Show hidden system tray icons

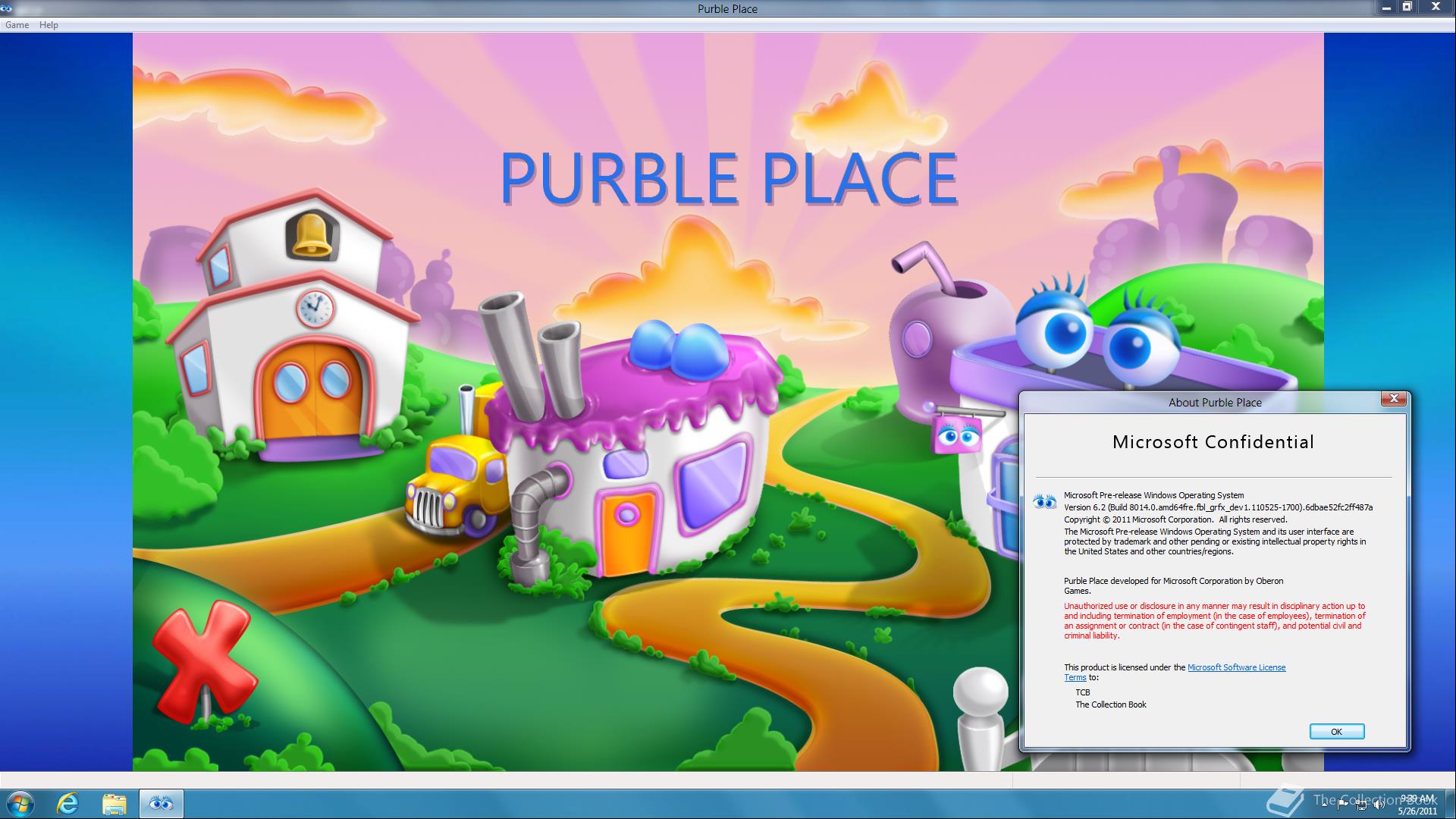coord(1324,805)
